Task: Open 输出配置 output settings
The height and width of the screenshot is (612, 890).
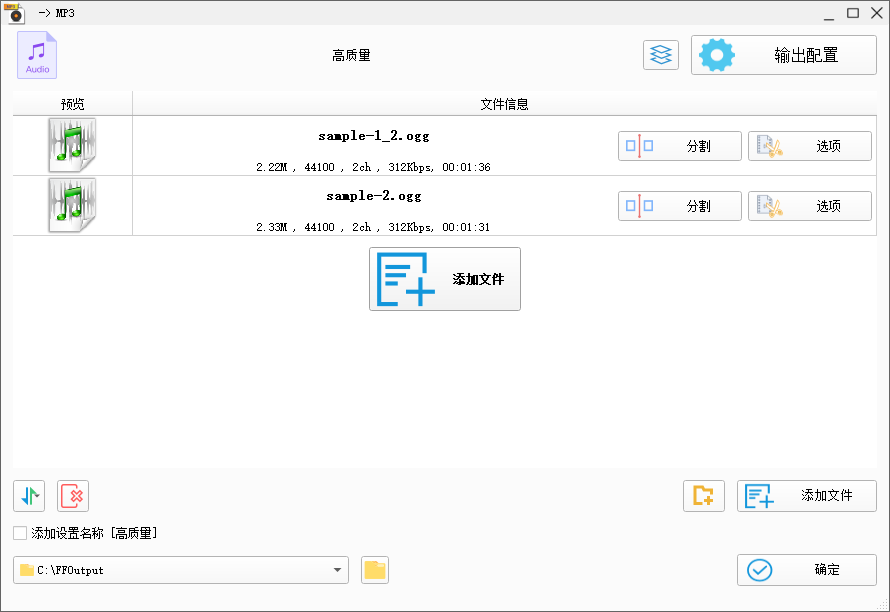Action: point(783,55)
